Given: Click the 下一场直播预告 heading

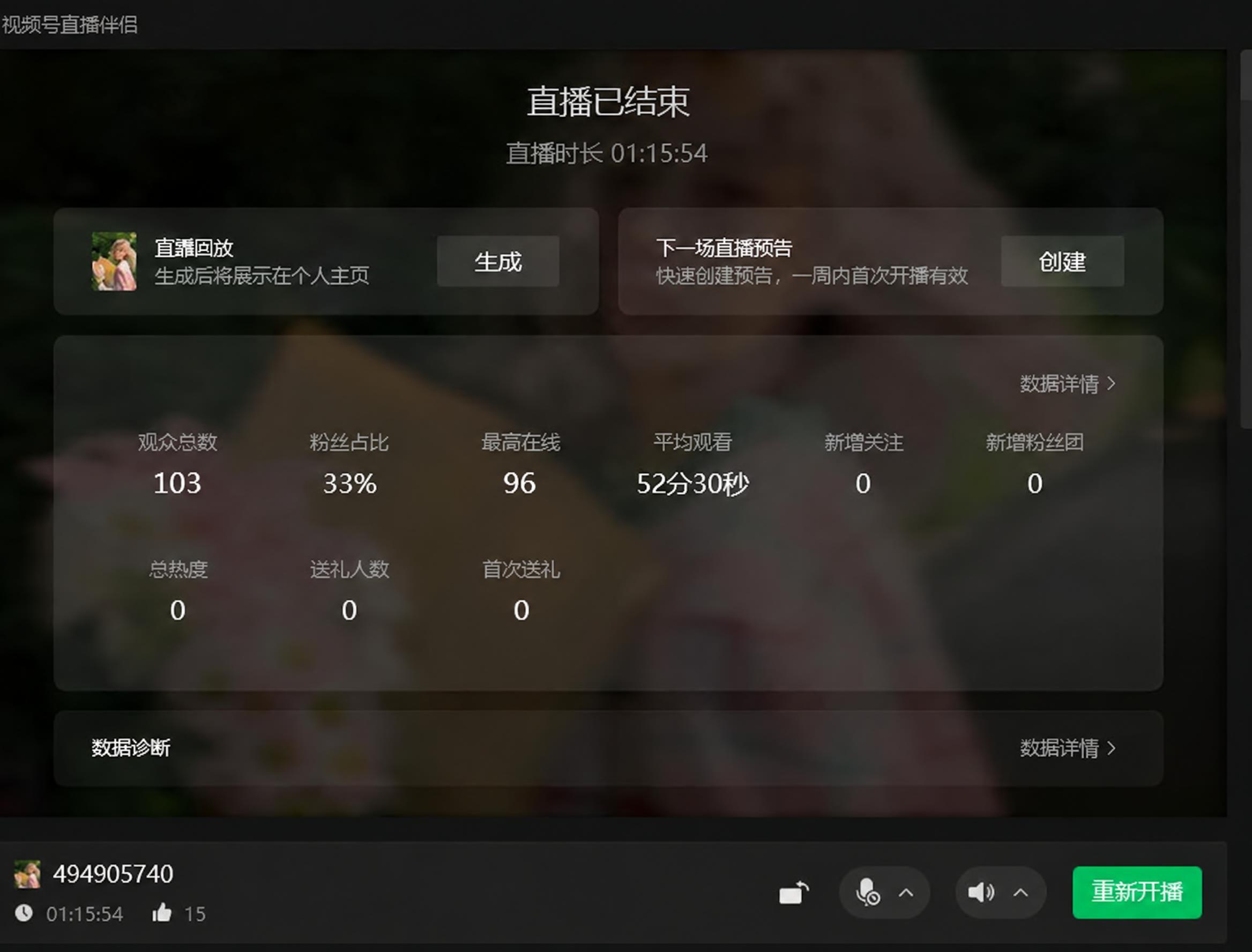Looking at the screenshot, I should click(724, 248).
